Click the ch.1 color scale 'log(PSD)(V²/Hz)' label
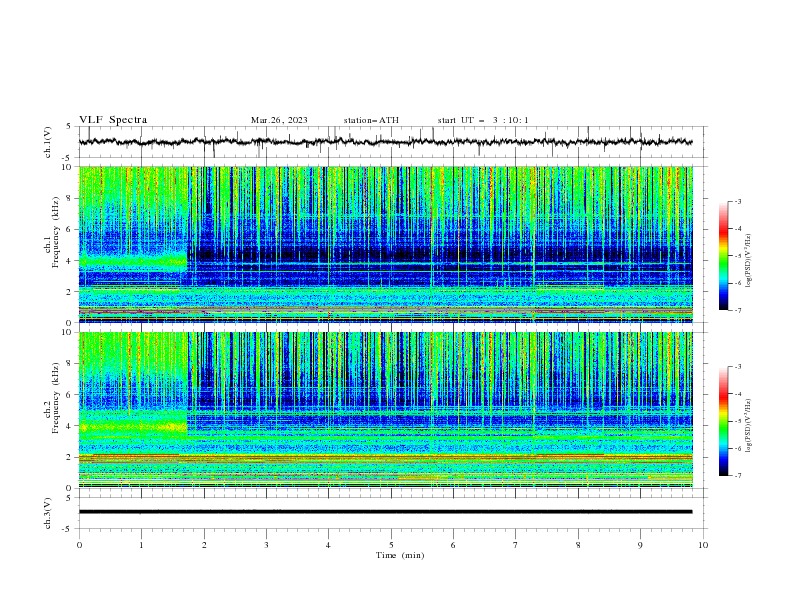The height and width of the screenshot is (612, 792). (x=749, y=260)
